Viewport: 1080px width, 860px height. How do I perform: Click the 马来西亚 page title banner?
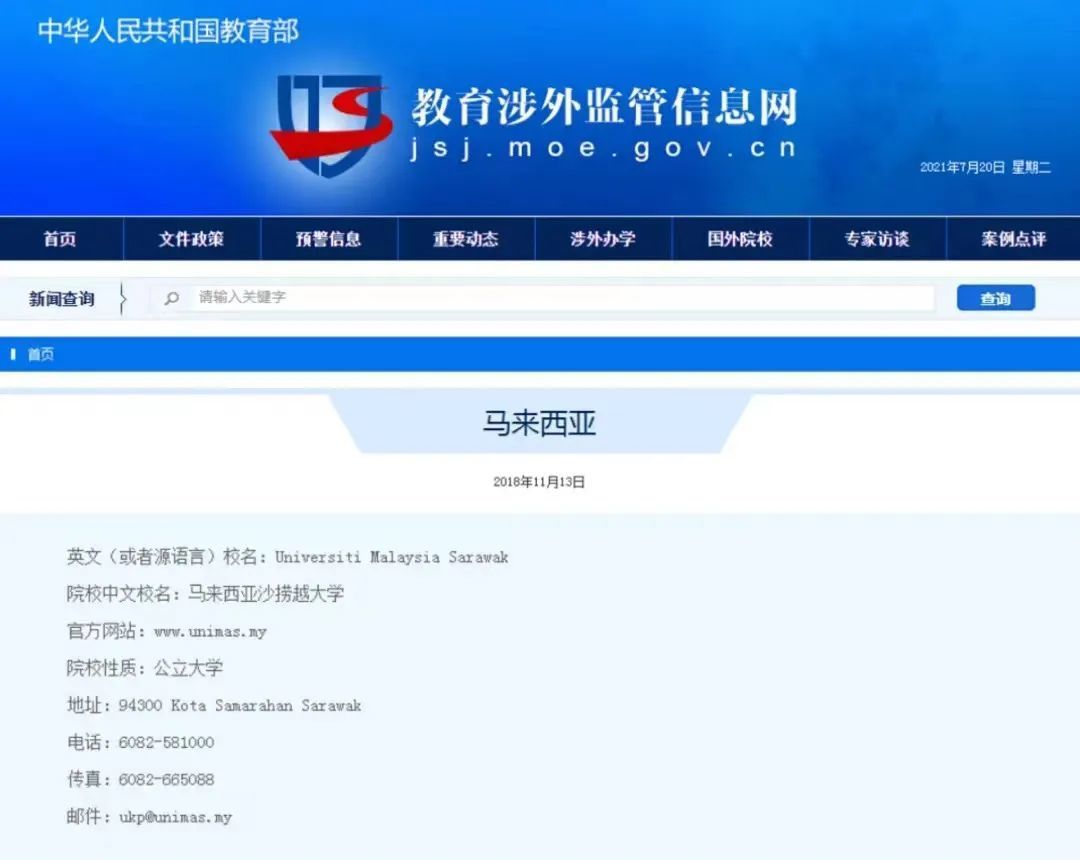(x=540, y=423)
